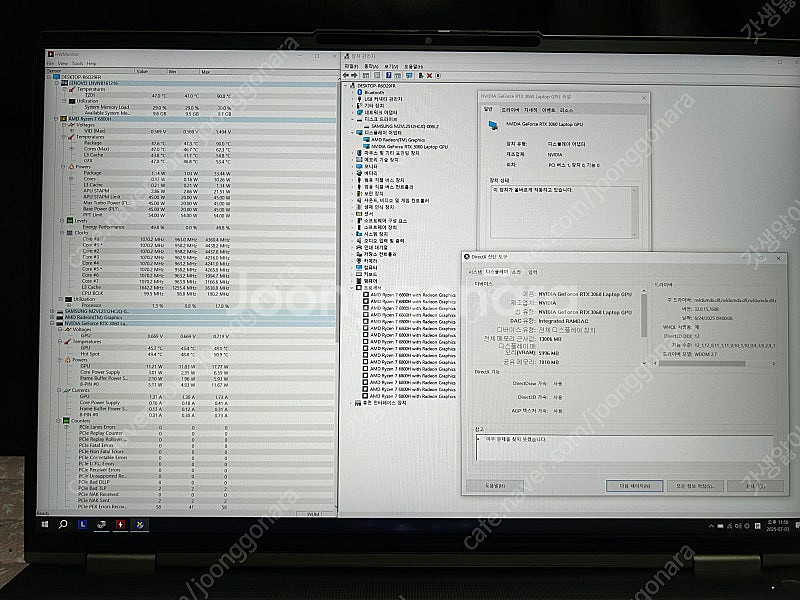Image resolution: width=800 pixels, height=600 pixels.
Task: Click the NVIDIA adapter icon in the properties dialog
Action: (493, 125)
